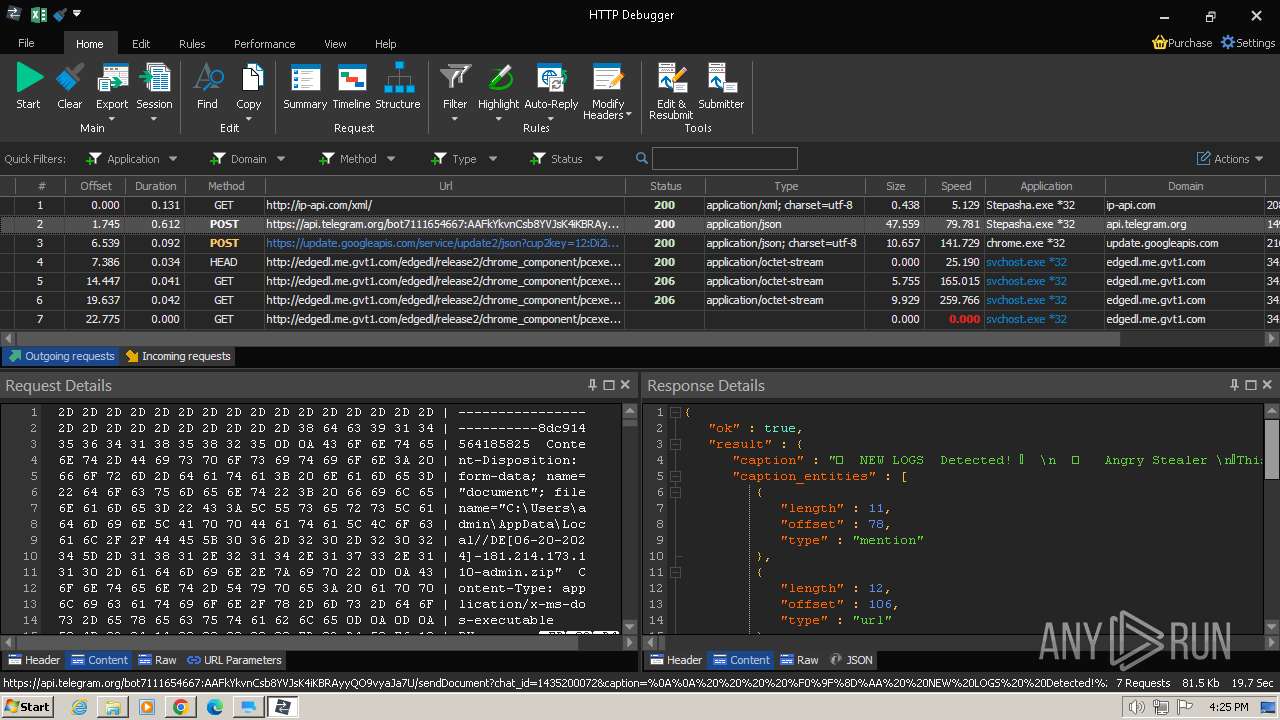Switch to the Performance ribbon tab
The width and height of the screenshot is (1280, 720).
click(264, 43)
